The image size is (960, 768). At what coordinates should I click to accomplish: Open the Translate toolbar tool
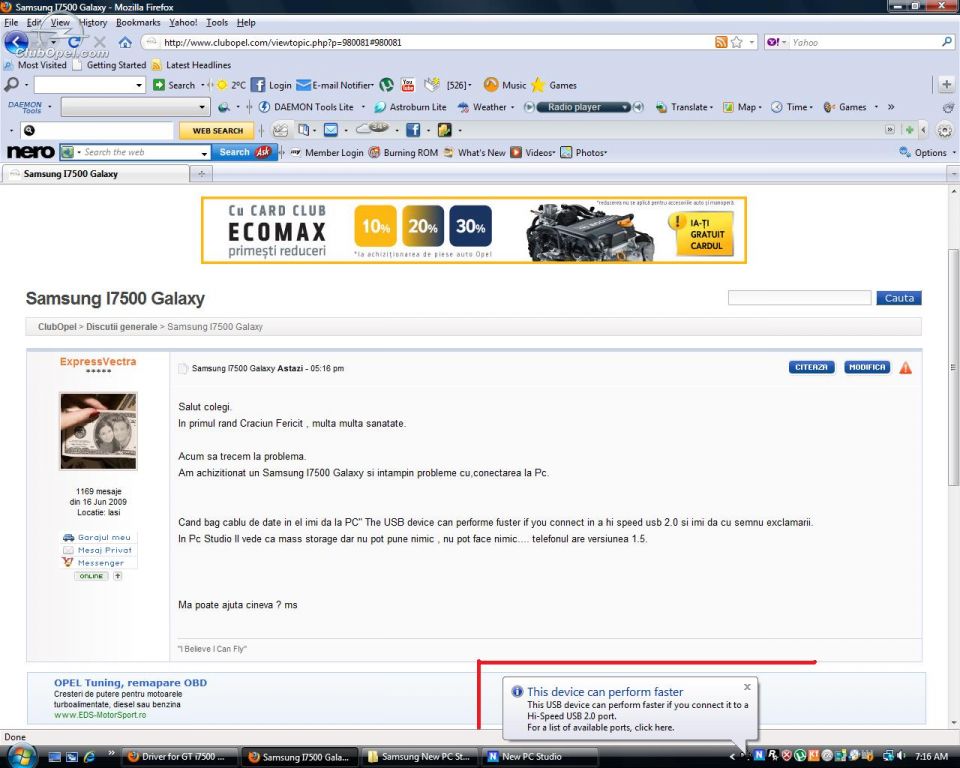[x=684, y=107]
